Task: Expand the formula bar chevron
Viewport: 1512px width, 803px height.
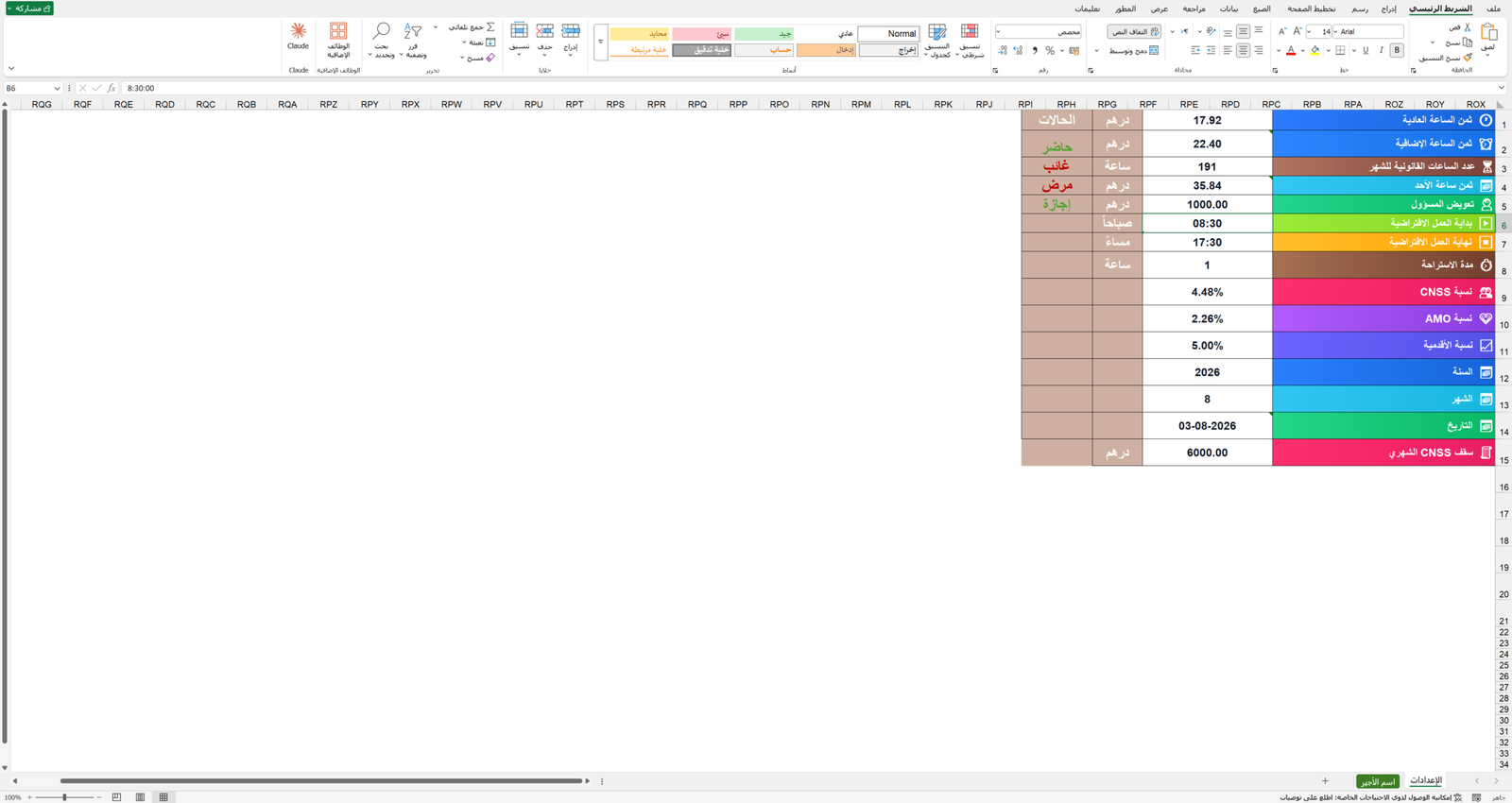Action: (1501, 88)
